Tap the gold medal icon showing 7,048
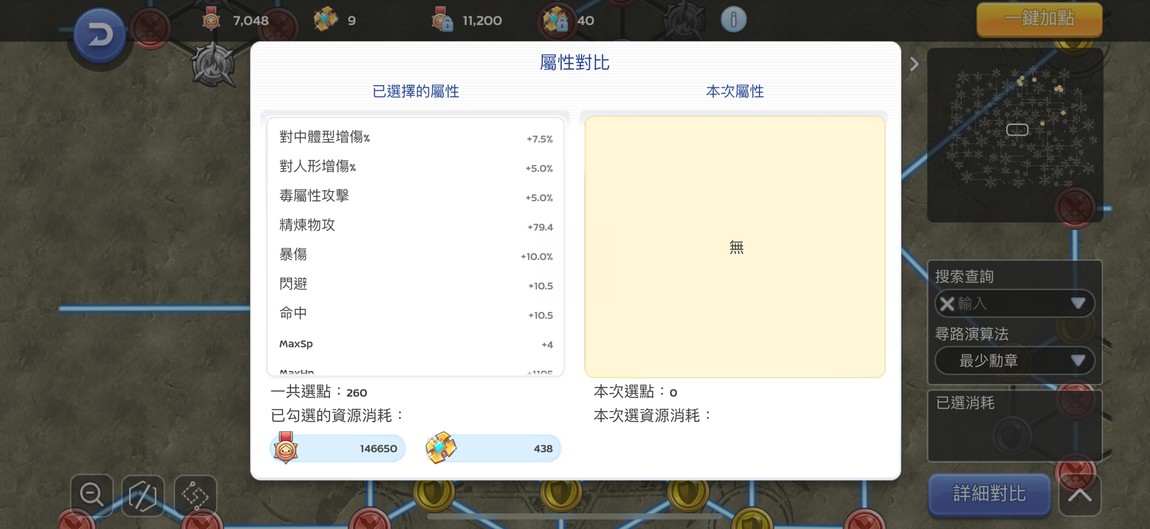 (x=211, y=20)
